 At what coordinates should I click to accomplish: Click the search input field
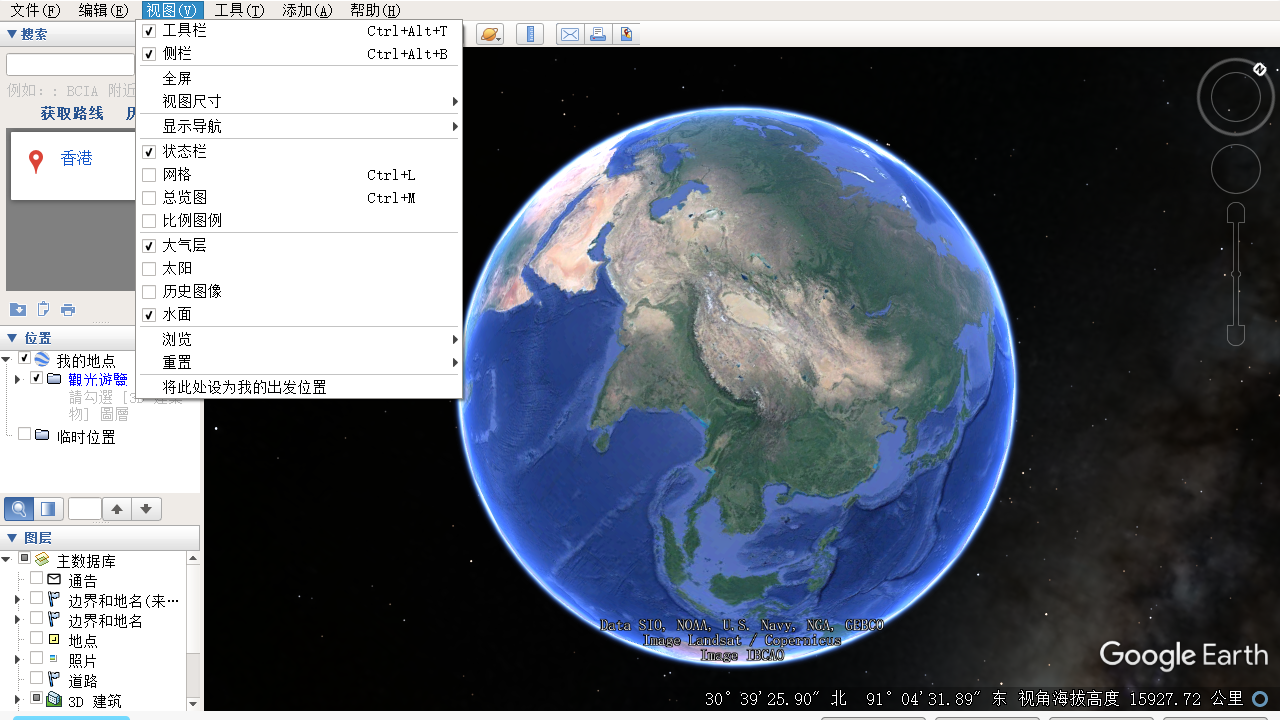coord(70,65)
